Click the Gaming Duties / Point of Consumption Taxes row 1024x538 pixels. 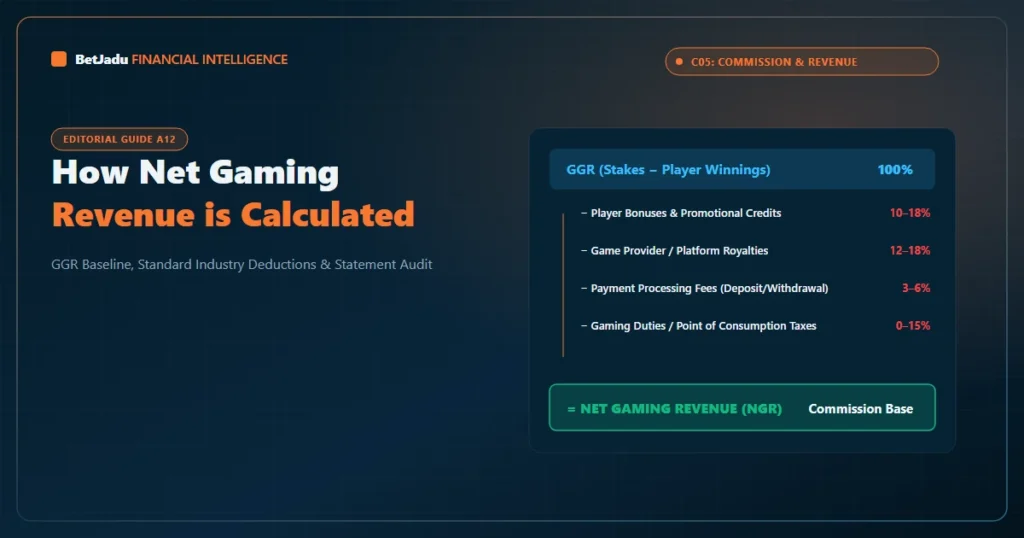tap(756, 326)
